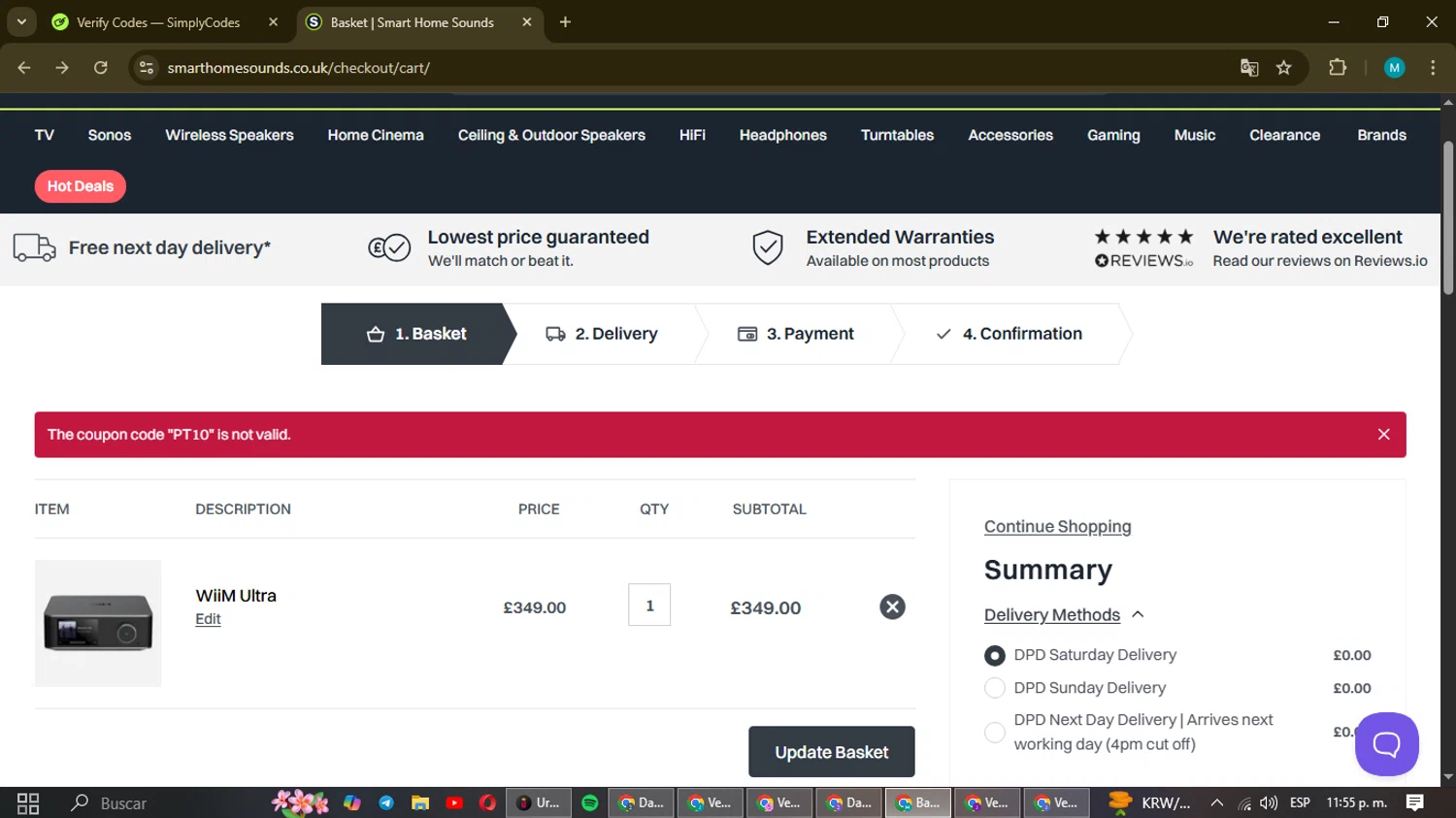Open the live chat bubble widget

coord(1387,744)
